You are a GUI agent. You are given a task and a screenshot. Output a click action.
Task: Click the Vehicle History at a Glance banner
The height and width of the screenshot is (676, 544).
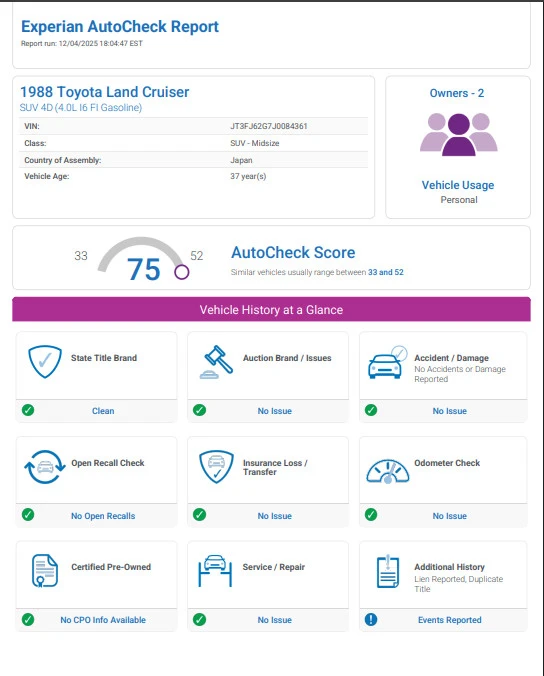pos(271,310)
